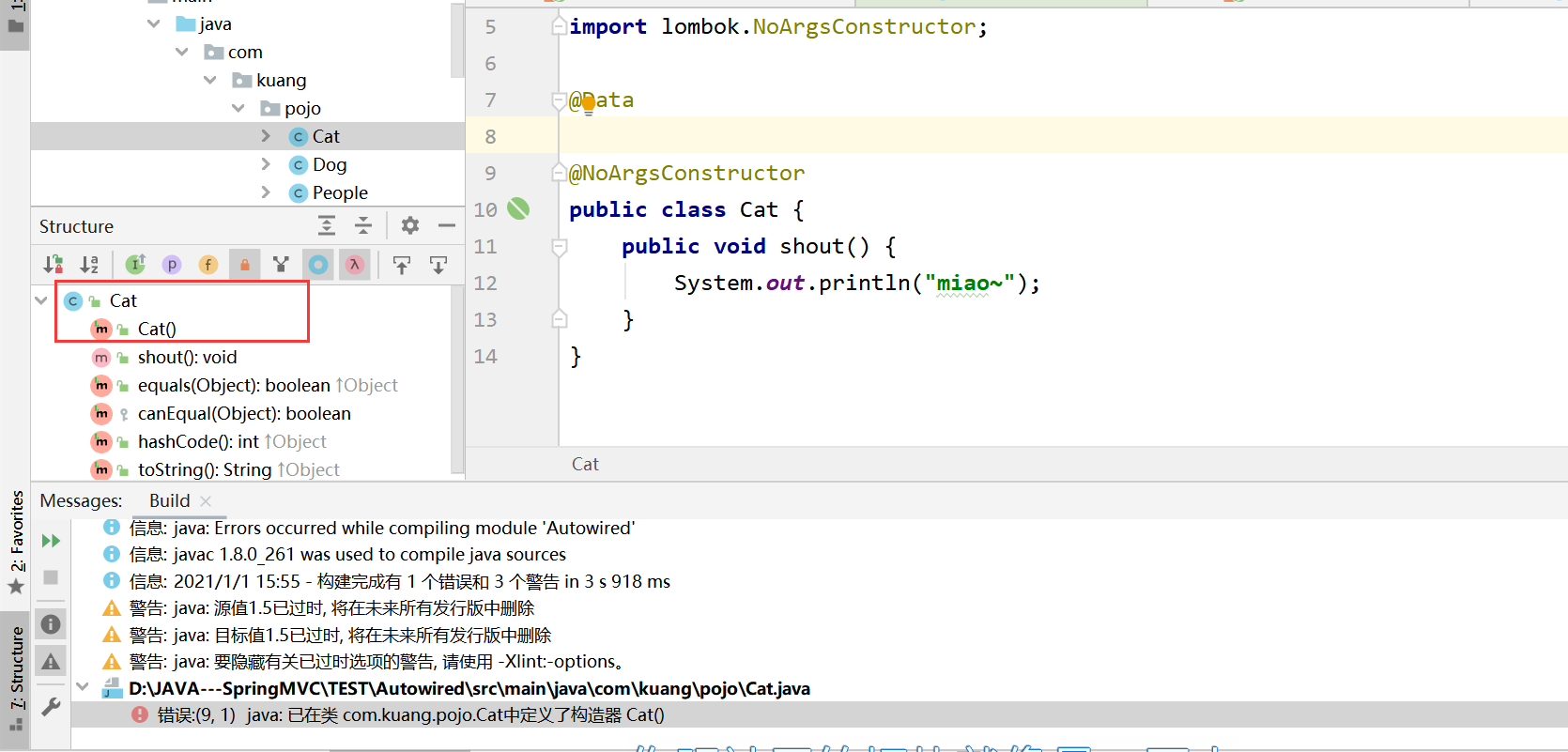
Task: Switch to the Build tab in Messages
Action: coord(169,500)
